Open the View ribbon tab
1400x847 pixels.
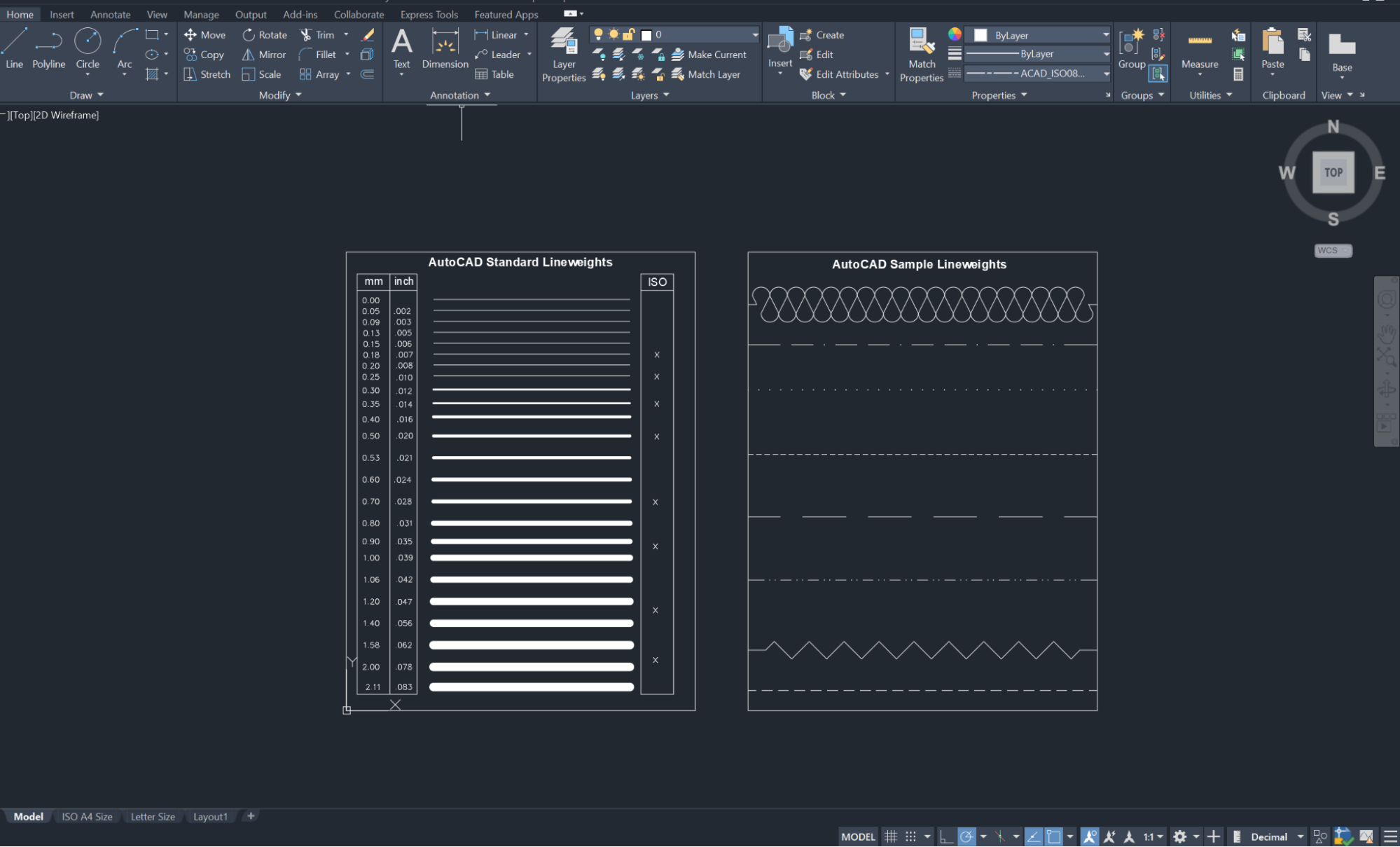click(157, 14)
